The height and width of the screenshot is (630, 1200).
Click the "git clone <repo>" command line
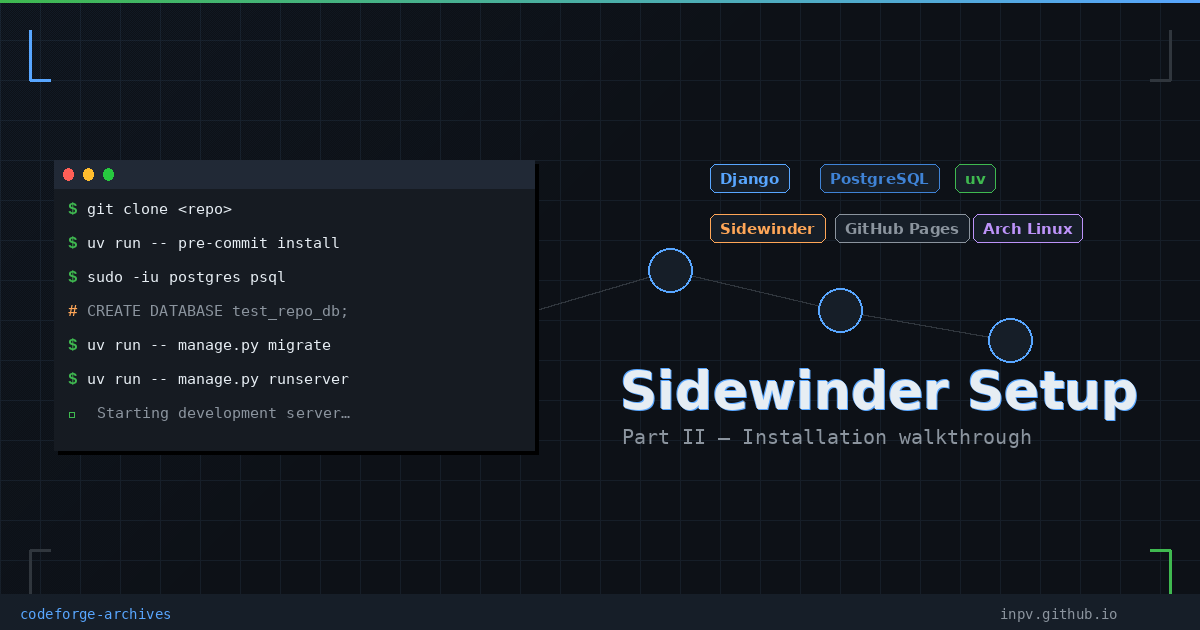[x=150, y=209]
